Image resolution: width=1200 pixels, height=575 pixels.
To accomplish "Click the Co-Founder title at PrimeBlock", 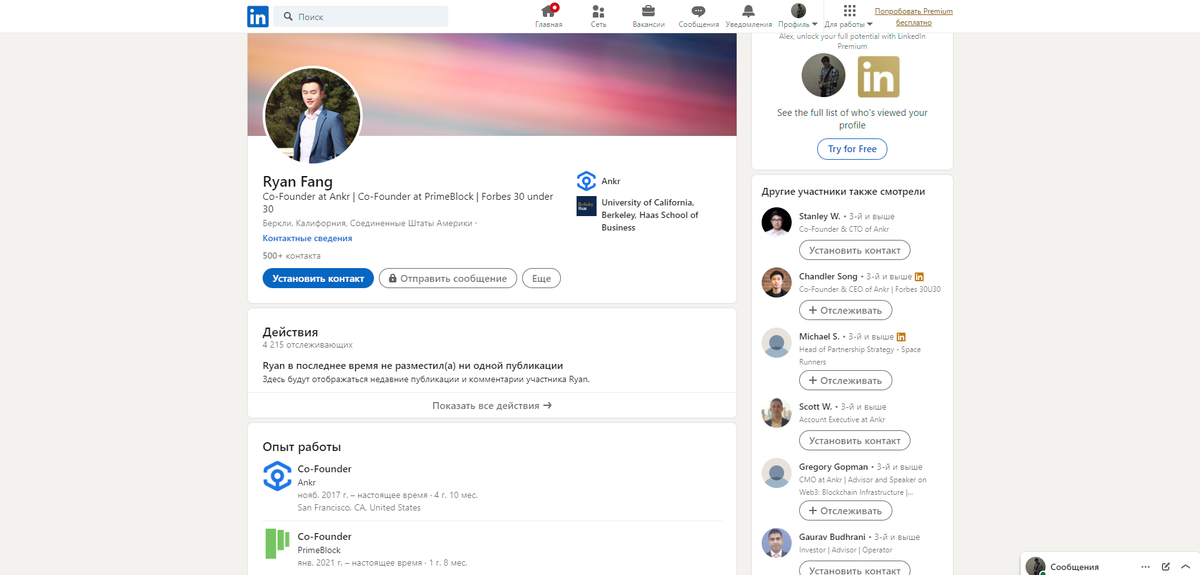I will pos(325,536).
